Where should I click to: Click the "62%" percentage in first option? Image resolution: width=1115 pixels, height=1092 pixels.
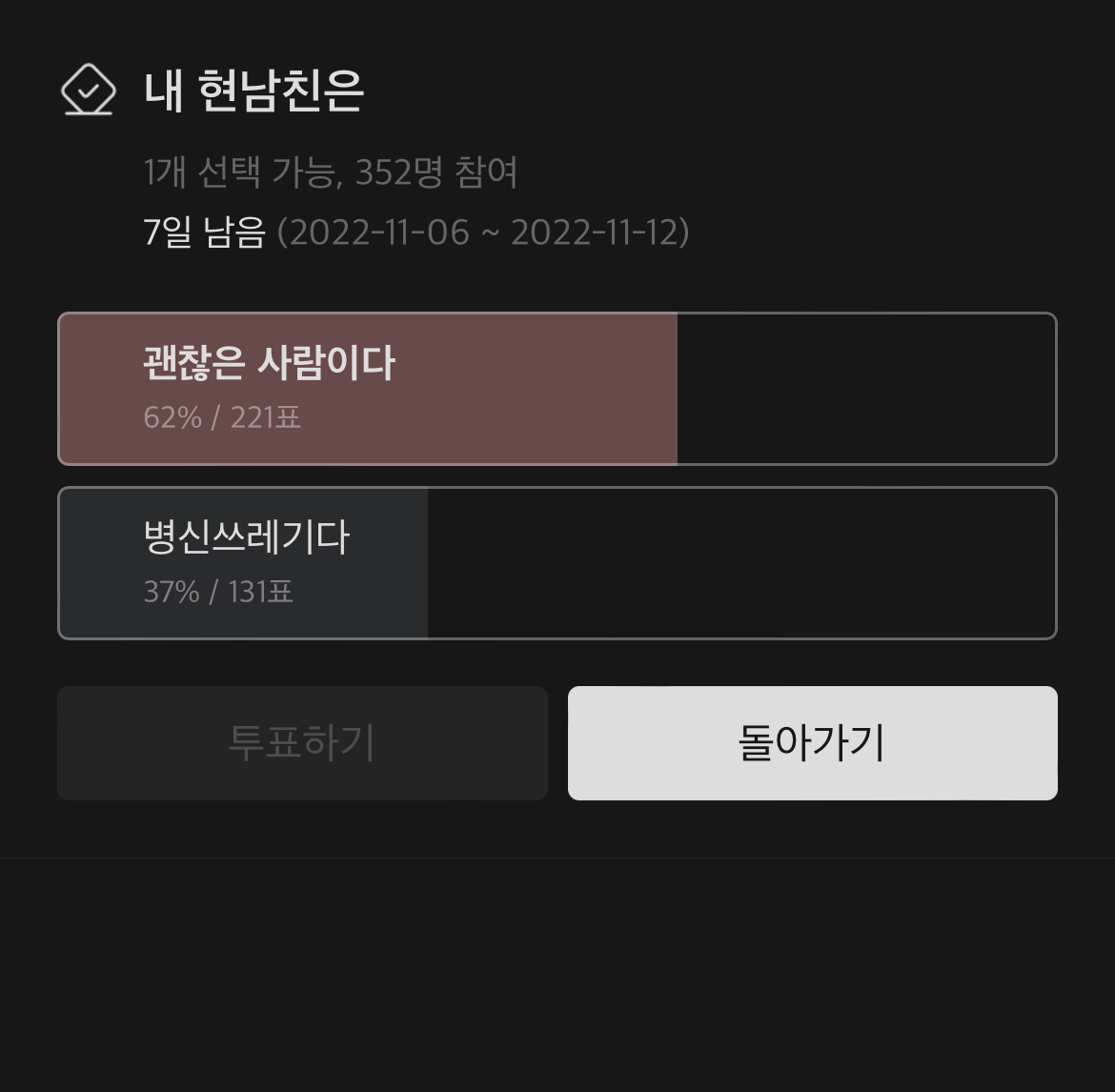tap(172, 417)
